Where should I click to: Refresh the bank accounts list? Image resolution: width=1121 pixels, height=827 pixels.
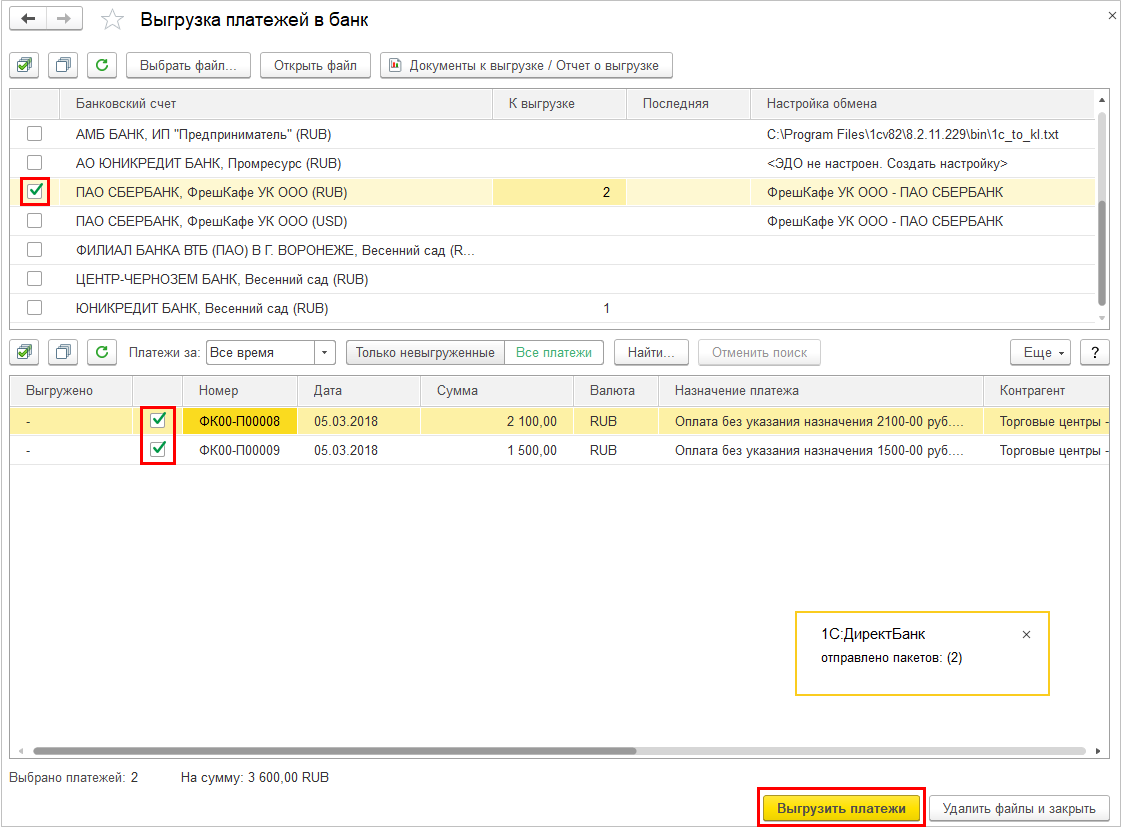coord(102,65)
